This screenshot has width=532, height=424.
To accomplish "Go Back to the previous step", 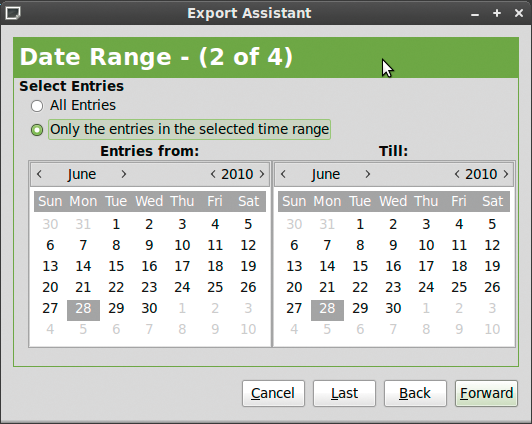I will click(415, 393).
